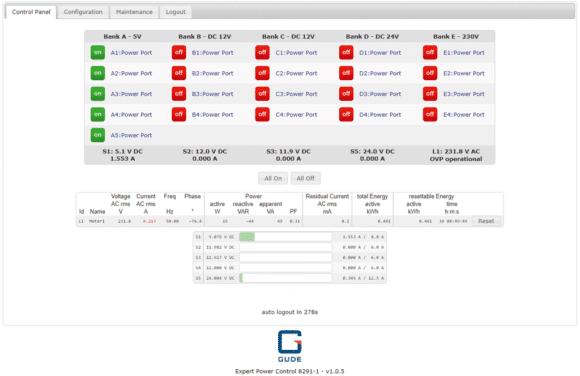
Task: Turn off the A5 Power Port switch
Action: [98, 135]
